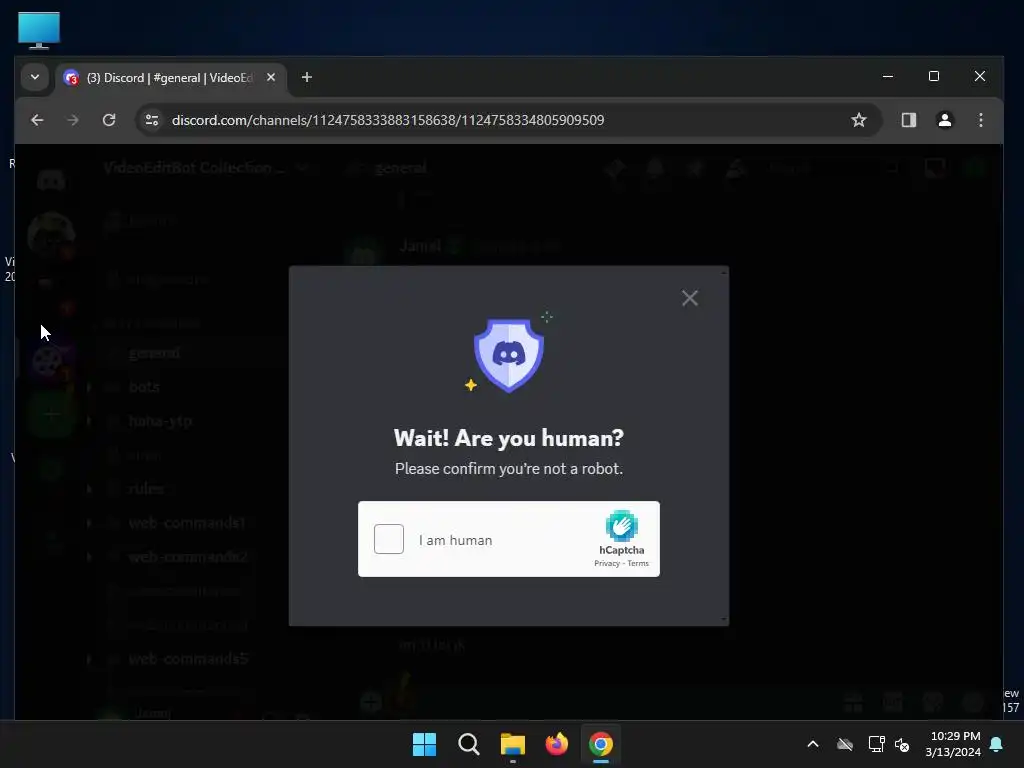Check the 'I am human' hCaptcha checkbox
Screen dimensions: 1024x768
click(x=389, y=539)
